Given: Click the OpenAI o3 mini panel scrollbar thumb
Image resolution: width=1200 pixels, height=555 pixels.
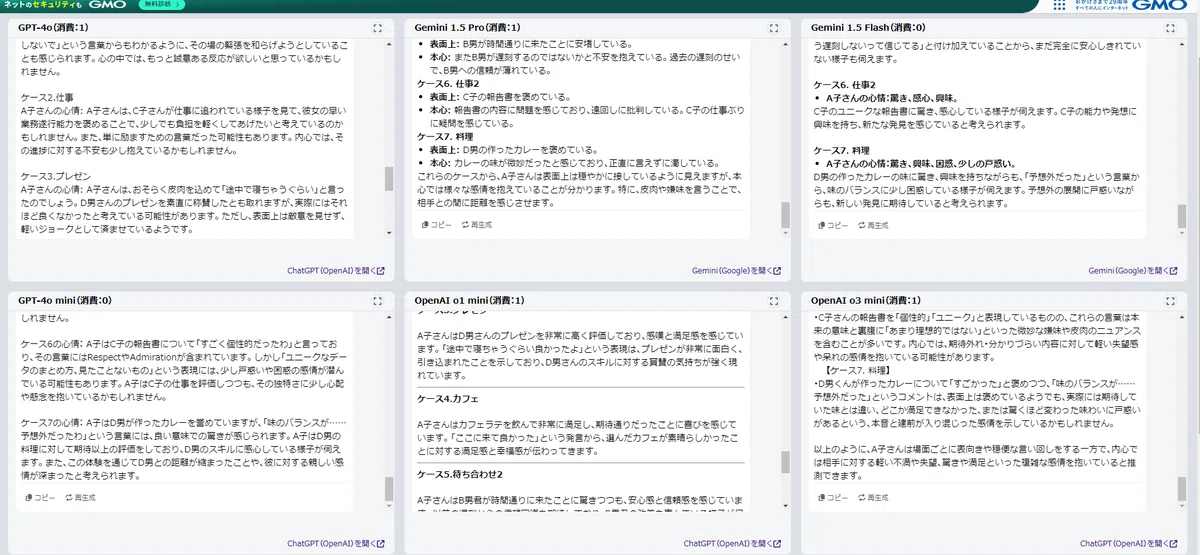Looking at the screenshot, I should click(1183, 489).
